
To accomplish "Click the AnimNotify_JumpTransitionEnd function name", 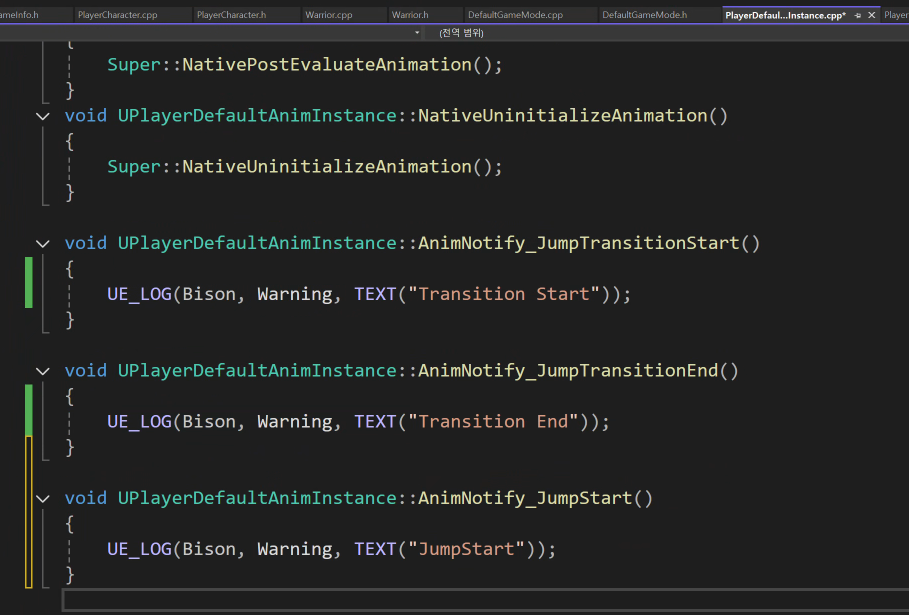I will 568,371.
